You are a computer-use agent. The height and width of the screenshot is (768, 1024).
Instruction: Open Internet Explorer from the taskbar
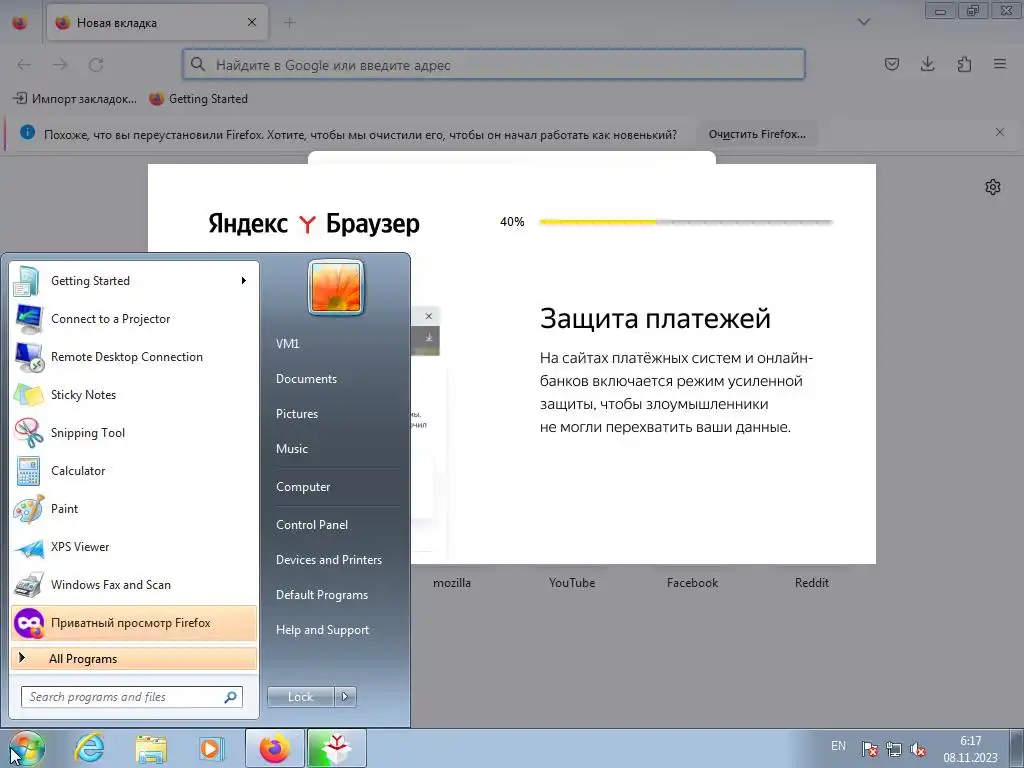pyautogui.click(x=89, y=748)
